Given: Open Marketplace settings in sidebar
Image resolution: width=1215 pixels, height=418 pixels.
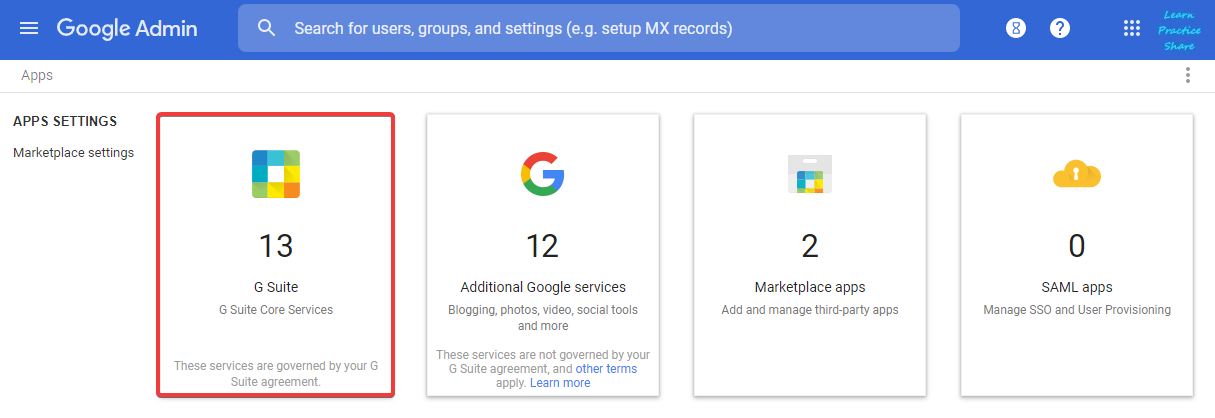Looking at the screenshot, I should [73, 153].
